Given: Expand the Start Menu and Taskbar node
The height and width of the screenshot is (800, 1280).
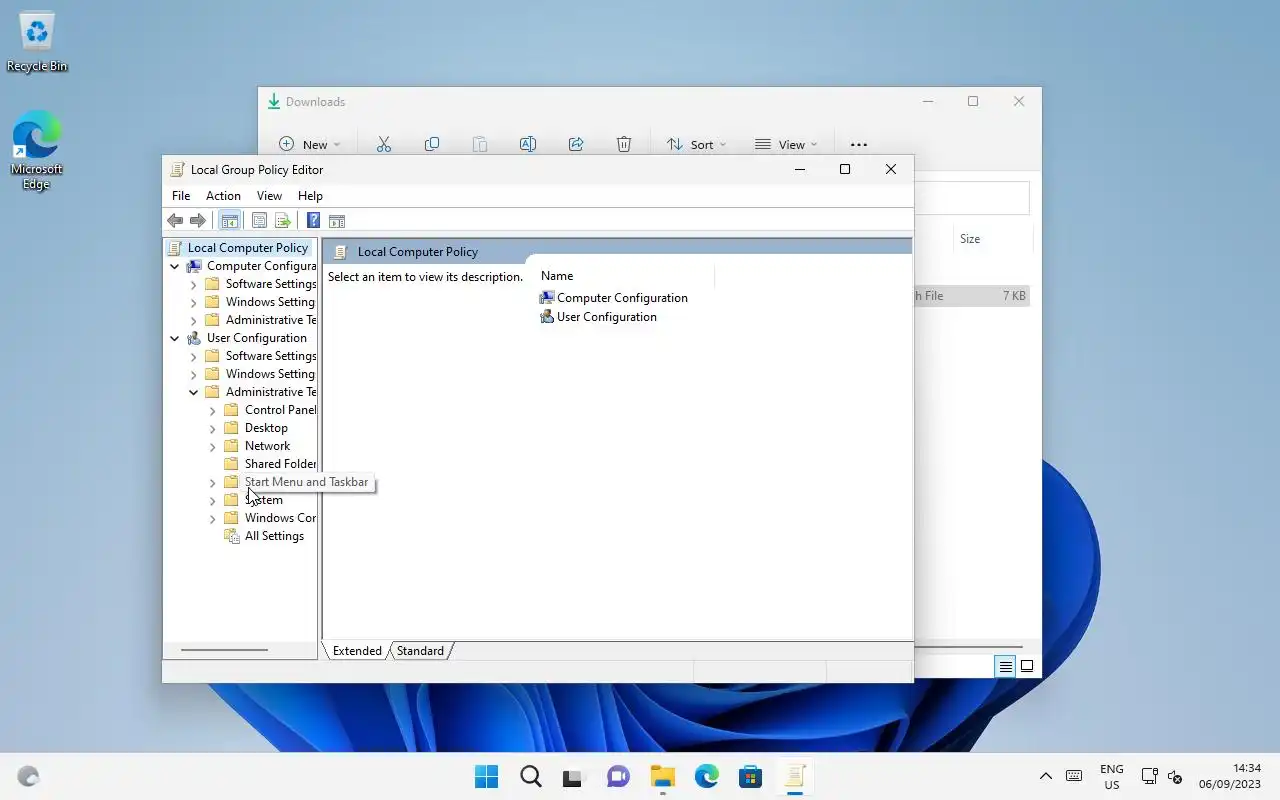Looking at the screenshot, I should (x=213, y=482).
